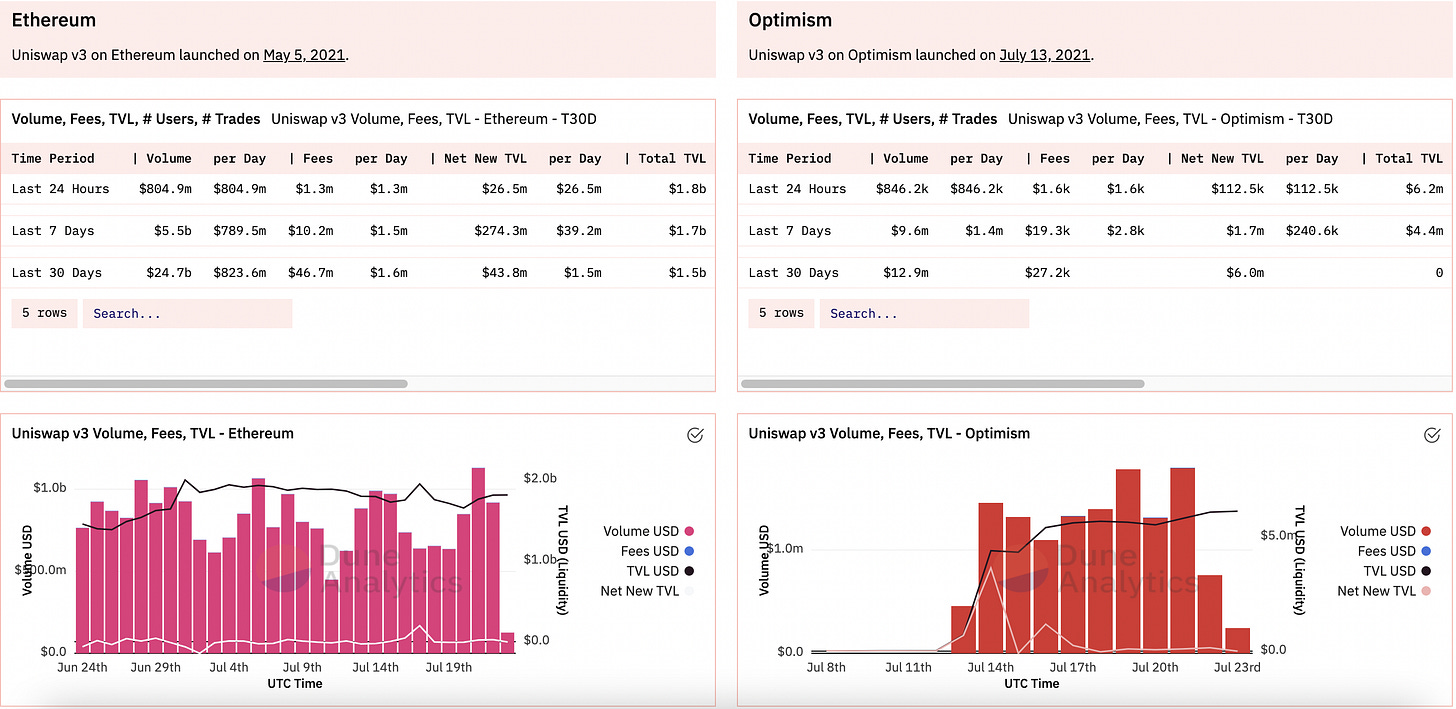The image size is (1456, 709).
Task: Click the Optimism table horizontal scrollbar
Action: pyautogui.click(x=942, y=383)
